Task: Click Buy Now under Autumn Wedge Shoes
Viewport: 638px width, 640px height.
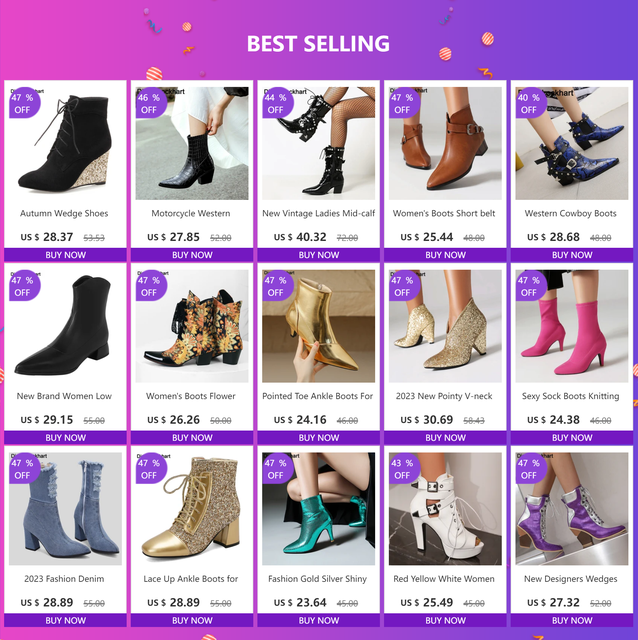Action: coord(65,255)
